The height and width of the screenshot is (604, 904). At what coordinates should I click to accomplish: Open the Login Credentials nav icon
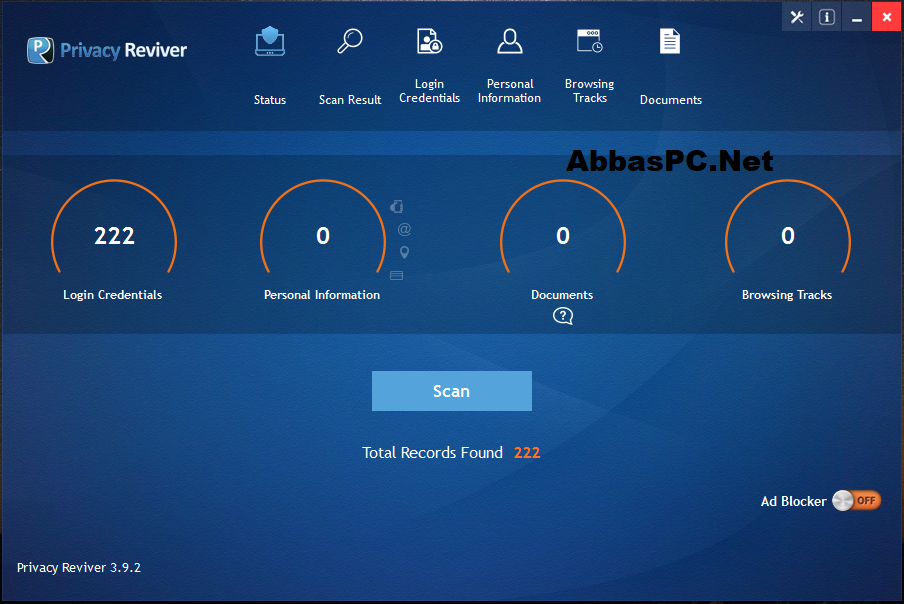(x=430, y=41)
